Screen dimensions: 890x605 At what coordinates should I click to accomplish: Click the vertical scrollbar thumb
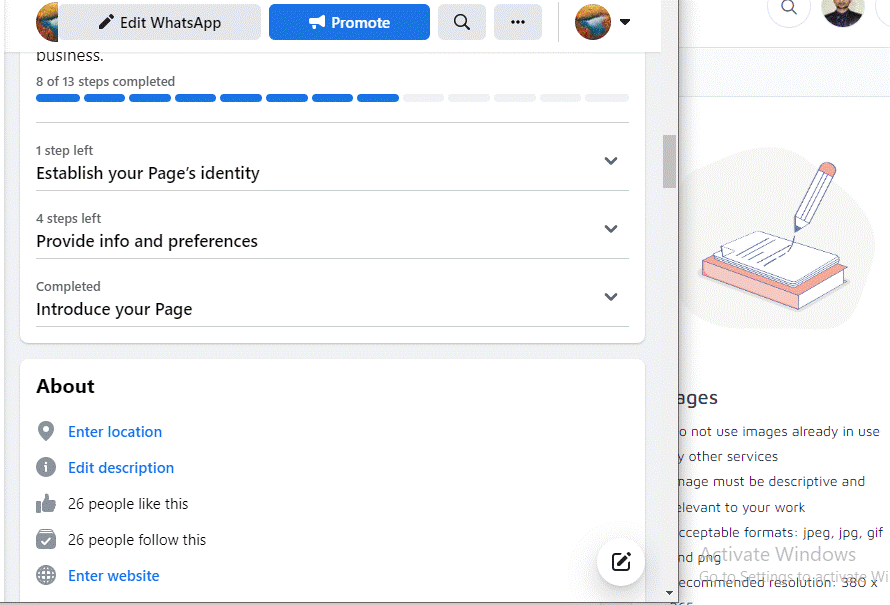tap(668, 161)
